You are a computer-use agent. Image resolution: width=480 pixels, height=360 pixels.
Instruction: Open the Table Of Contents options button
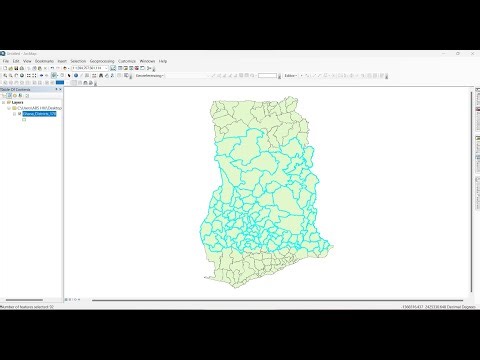click(27, 95)
